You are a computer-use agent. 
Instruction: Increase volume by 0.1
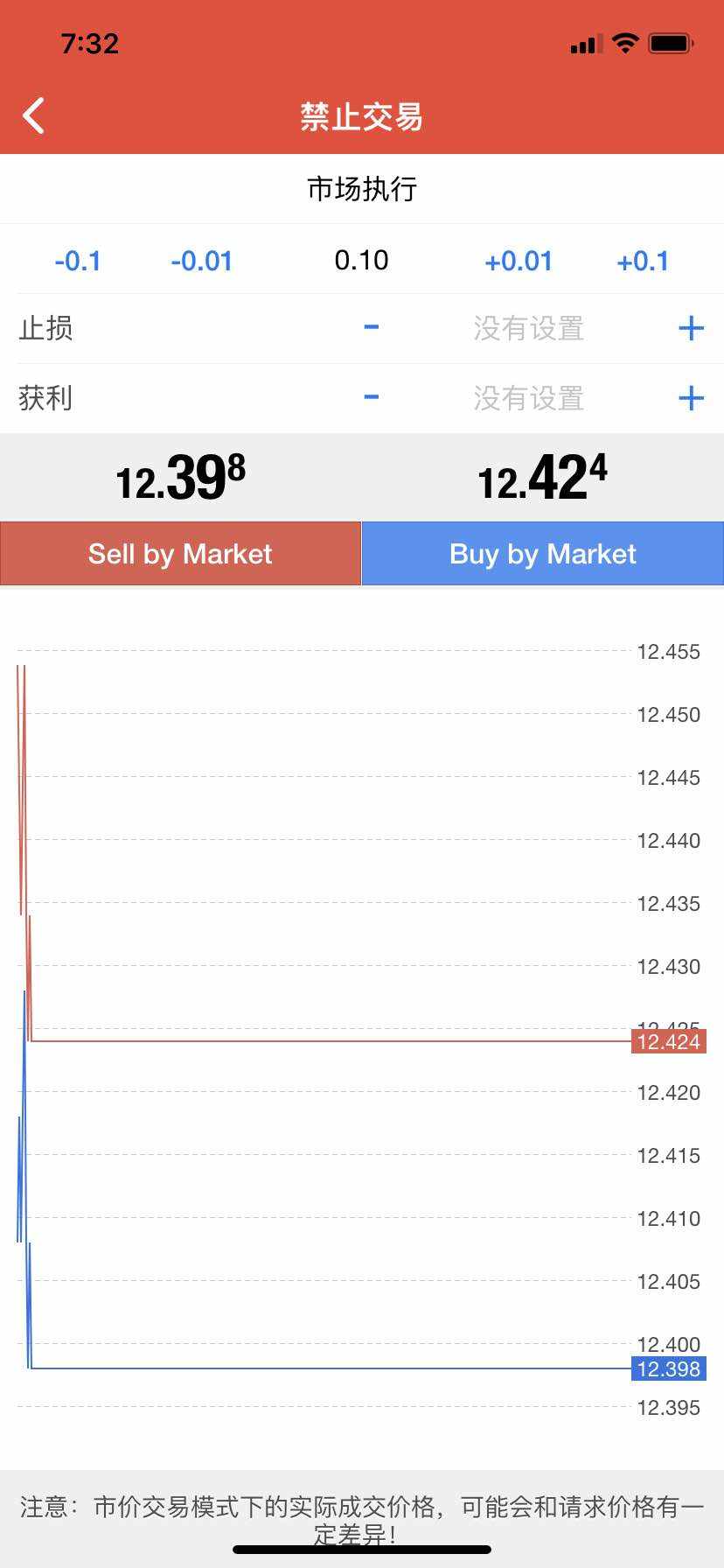point(643,261)
